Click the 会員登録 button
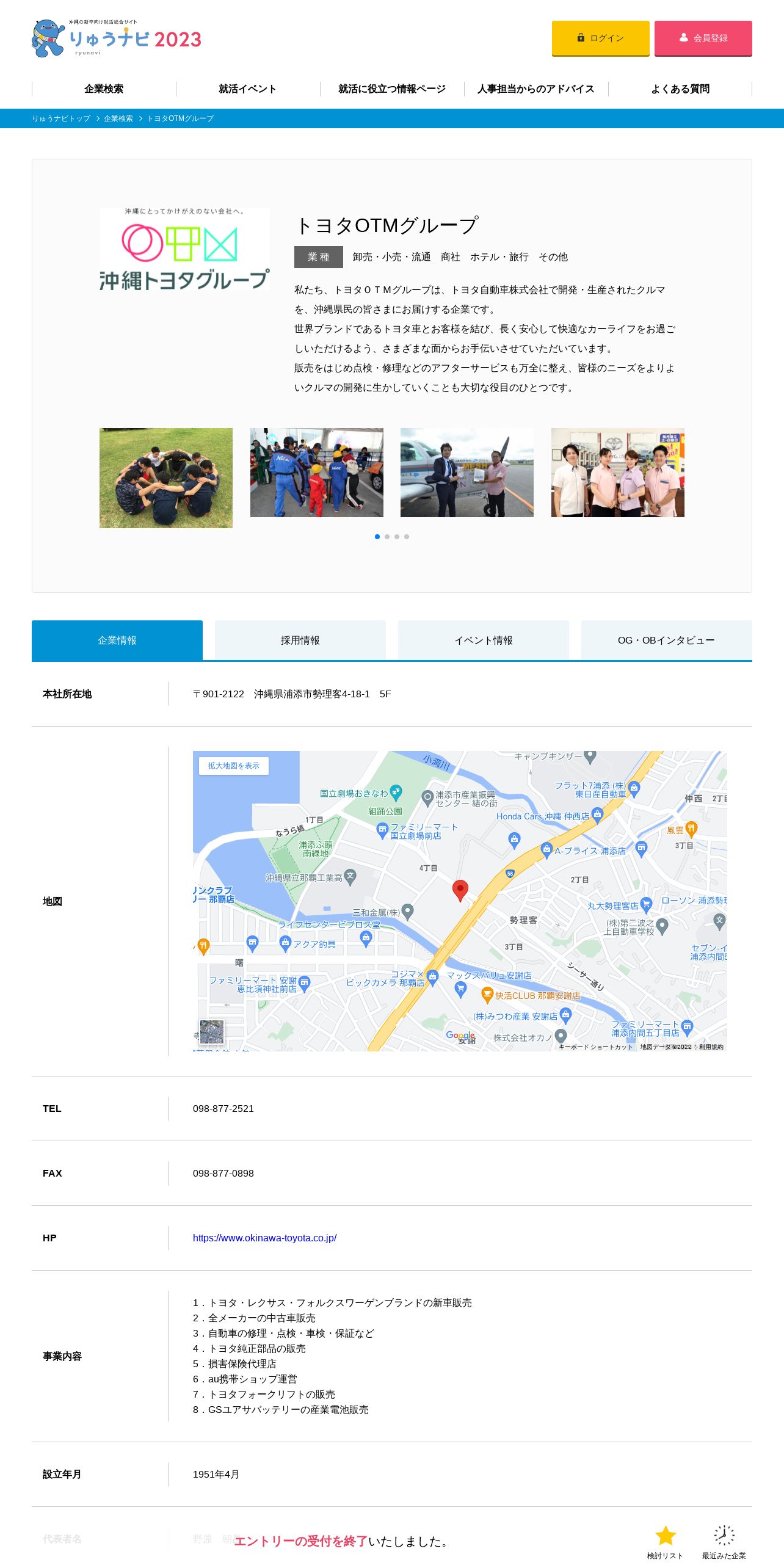 pyautogui.click(x=703, y=38)
